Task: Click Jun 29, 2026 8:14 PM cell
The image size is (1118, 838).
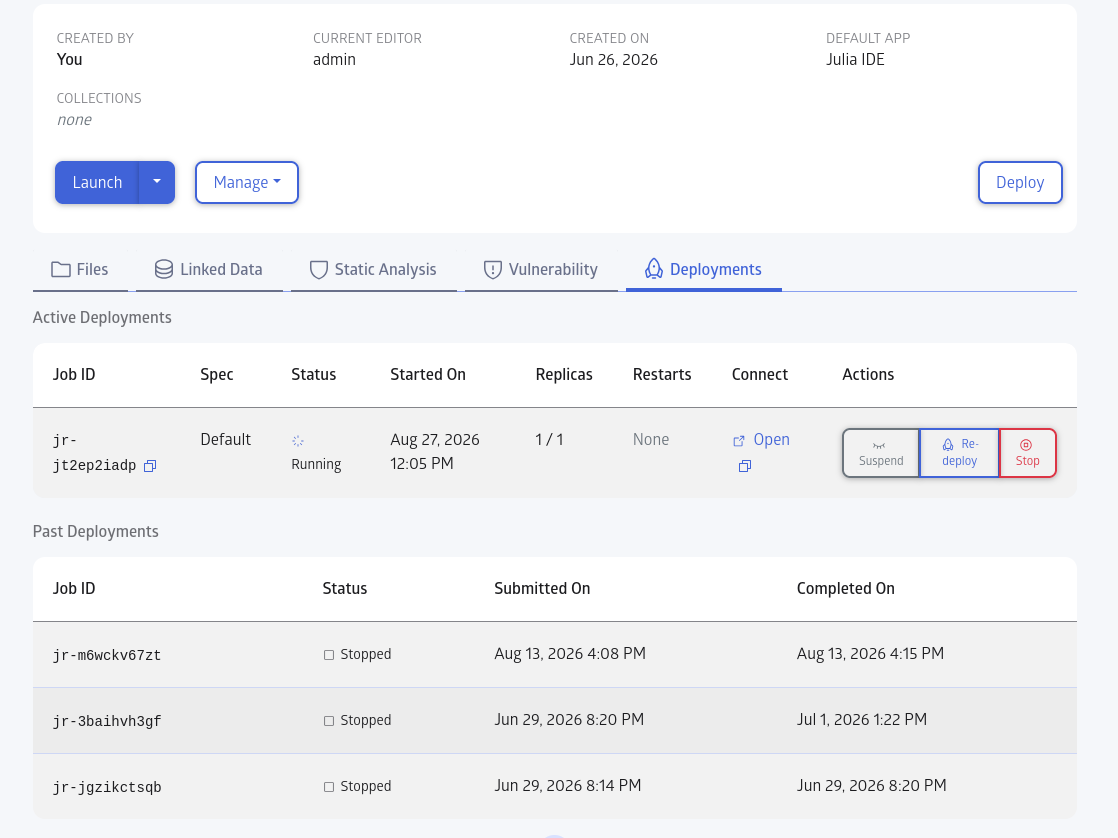Action: click(x=568, y=785)
